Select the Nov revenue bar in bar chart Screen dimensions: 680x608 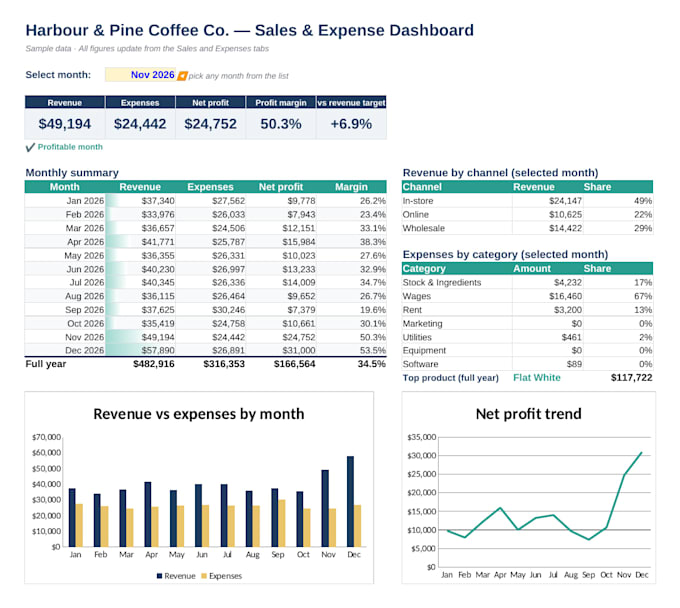[325, 508]
